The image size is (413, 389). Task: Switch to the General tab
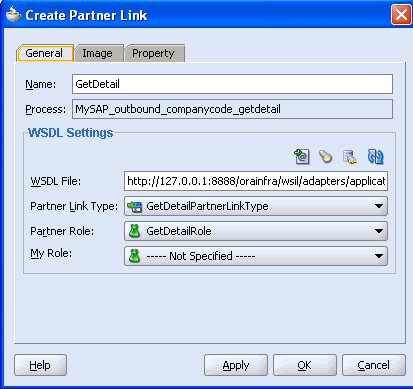click(44, 53)
